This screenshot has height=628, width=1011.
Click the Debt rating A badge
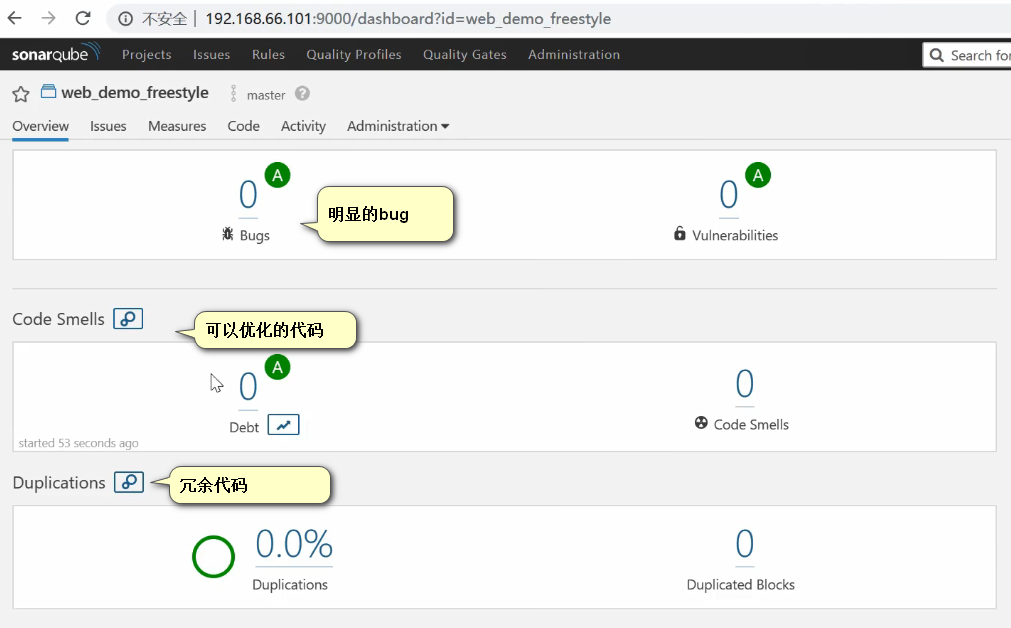click(x=277, y=367)
